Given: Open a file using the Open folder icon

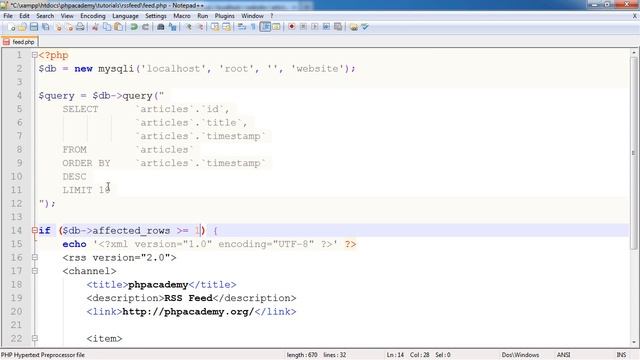Looking at the screenshot, I should click(22, 27).
